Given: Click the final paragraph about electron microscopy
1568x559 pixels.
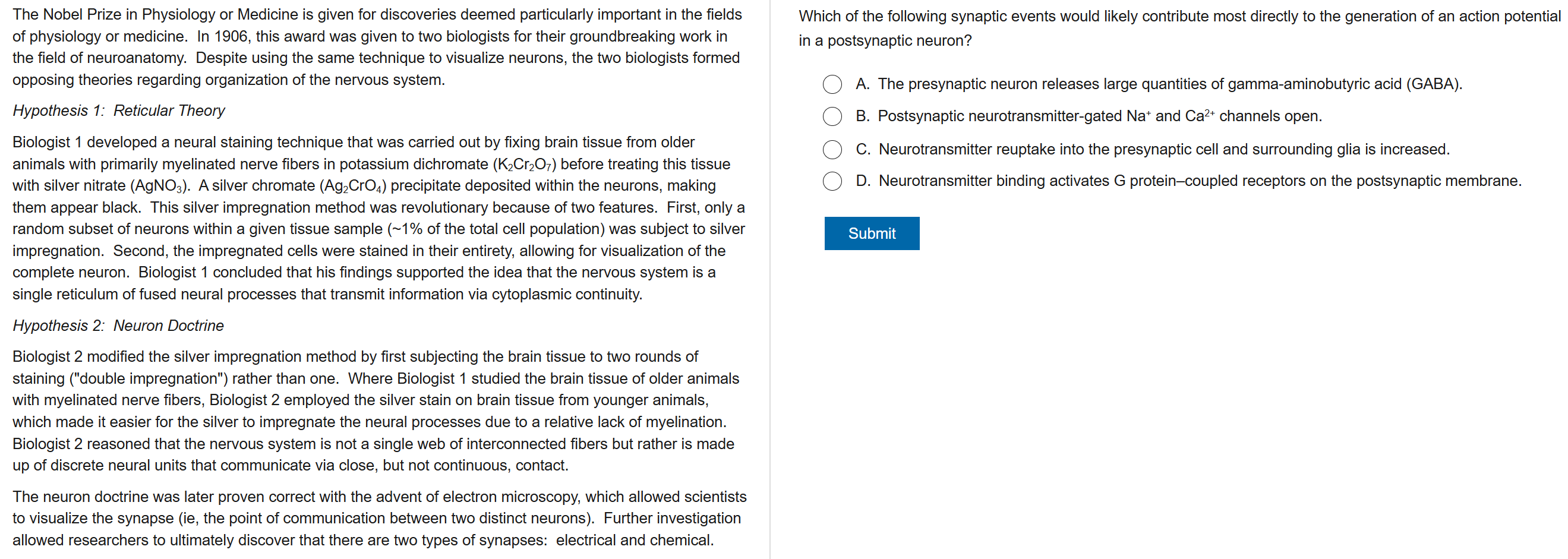Looking at the screenshot, I should pos(378,518).
